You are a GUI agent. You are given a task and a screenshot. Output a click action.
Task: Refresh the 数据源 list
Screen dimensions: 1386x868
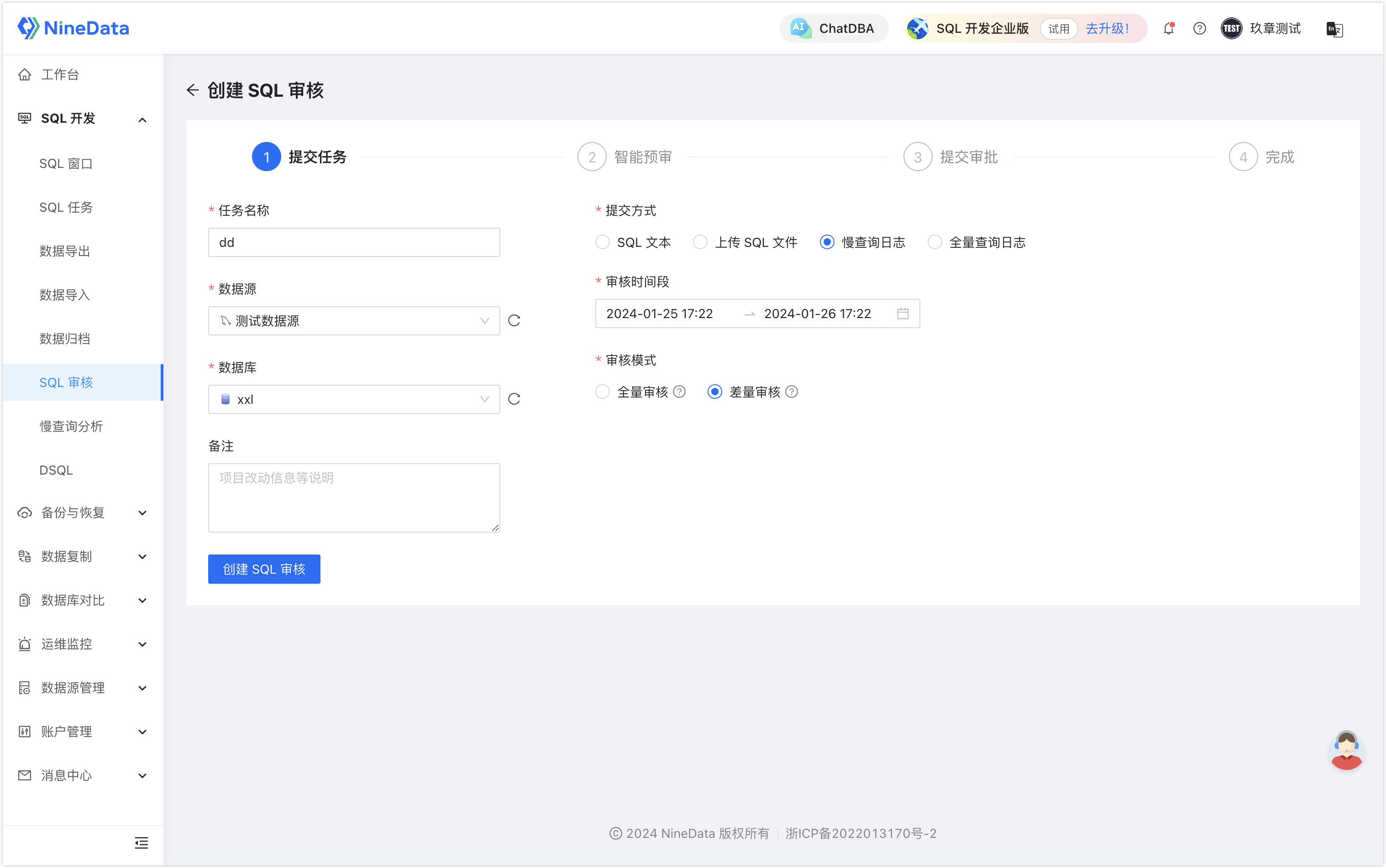[x=514, y=320]
